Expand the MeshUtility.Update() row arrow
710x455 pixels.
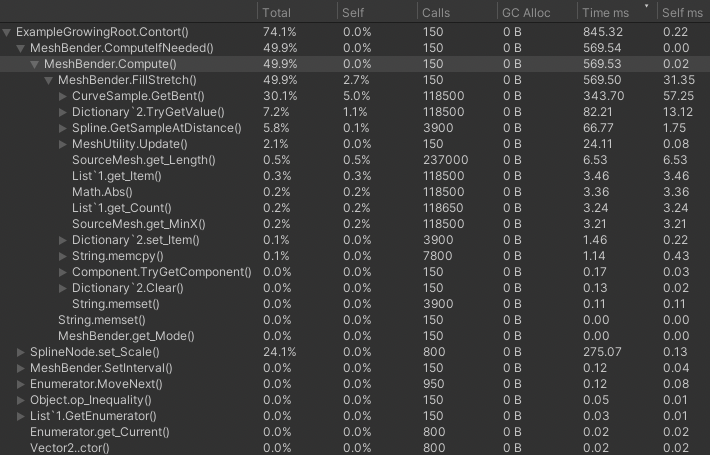point(64,144)
